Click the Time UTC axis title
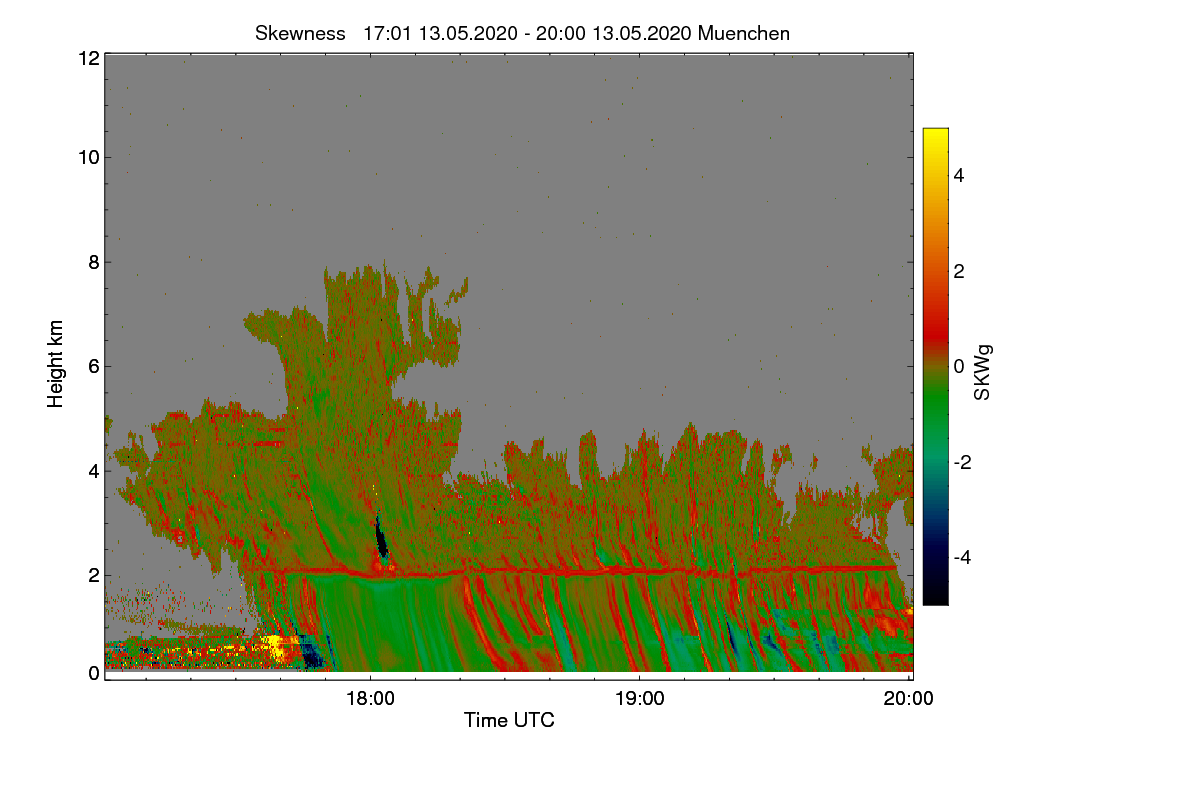Screen dimensions: 1200x800 509,720
